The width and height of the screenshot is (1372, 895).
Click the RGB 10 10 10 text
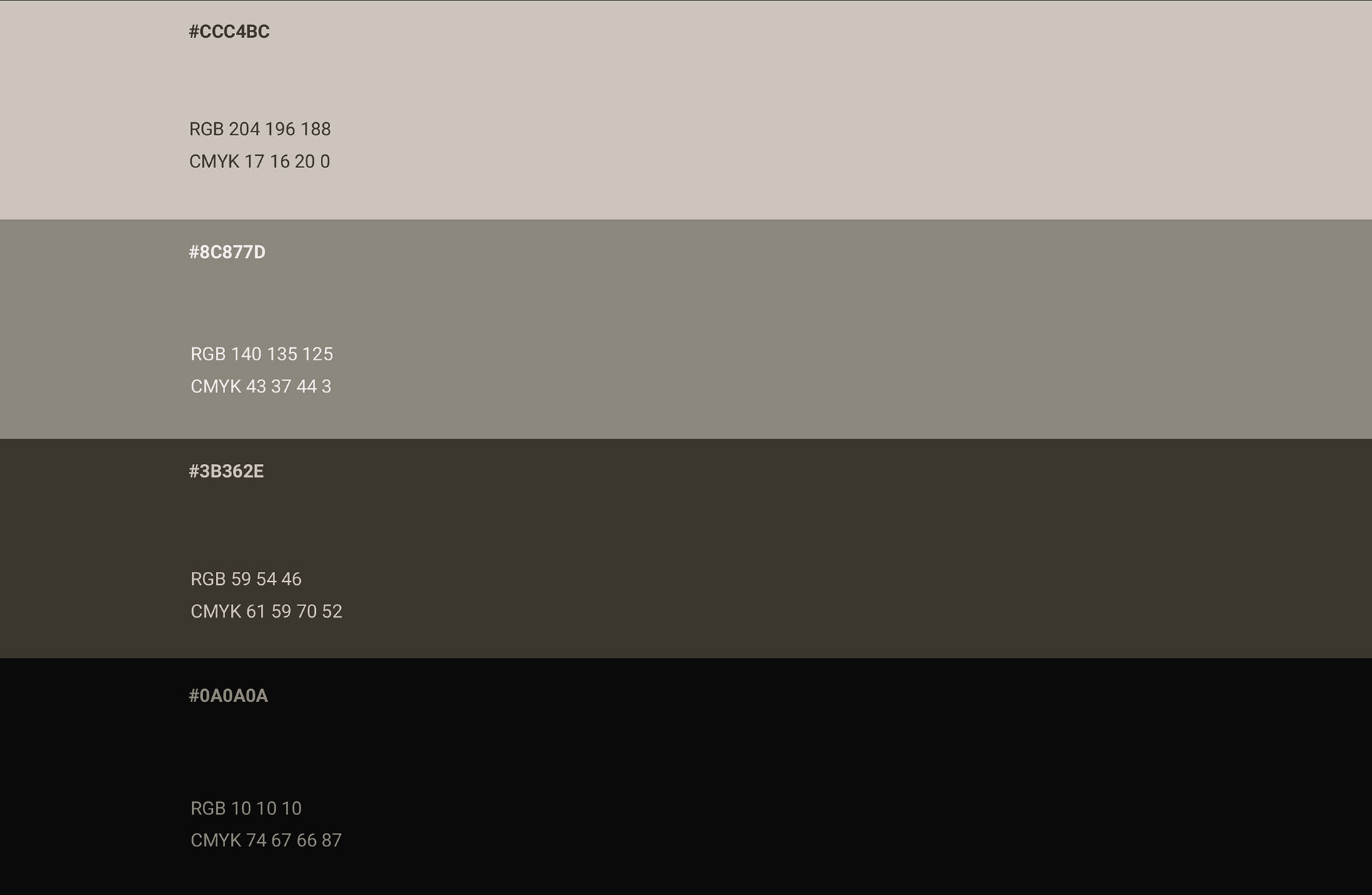pyautogui.click(x=246, y=809)
